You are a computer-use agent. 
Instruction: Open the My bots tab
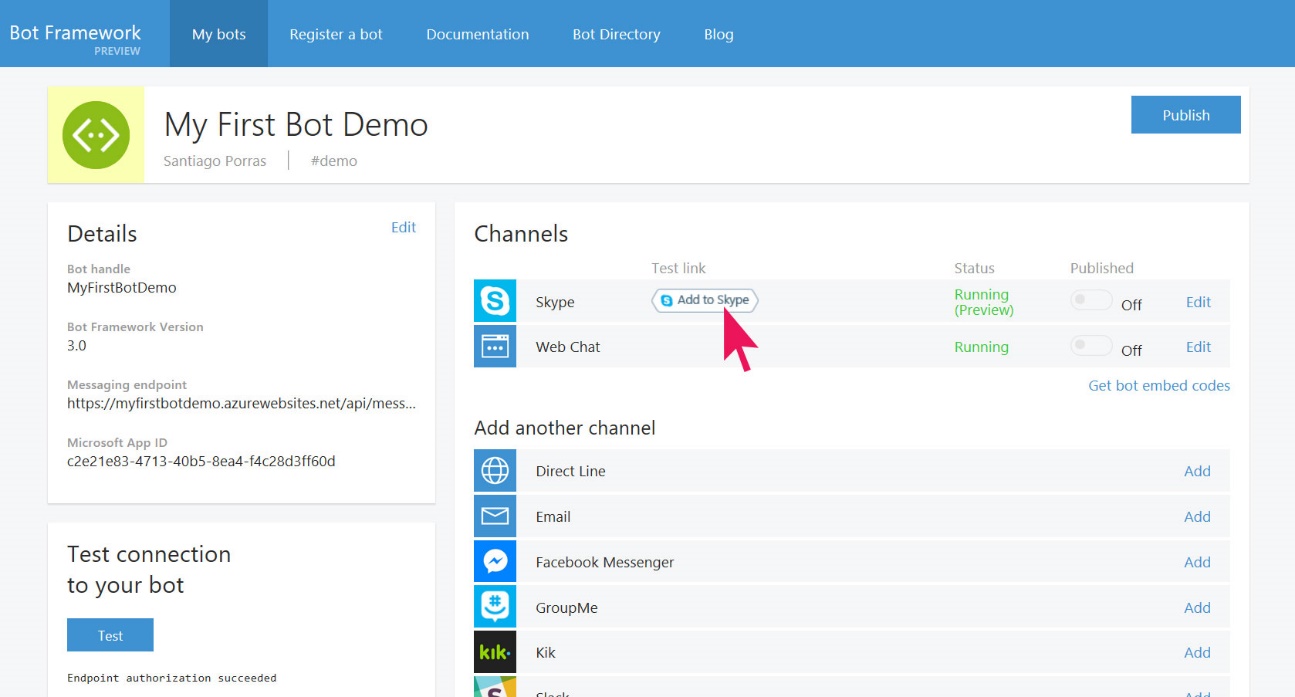click(219, 34)
